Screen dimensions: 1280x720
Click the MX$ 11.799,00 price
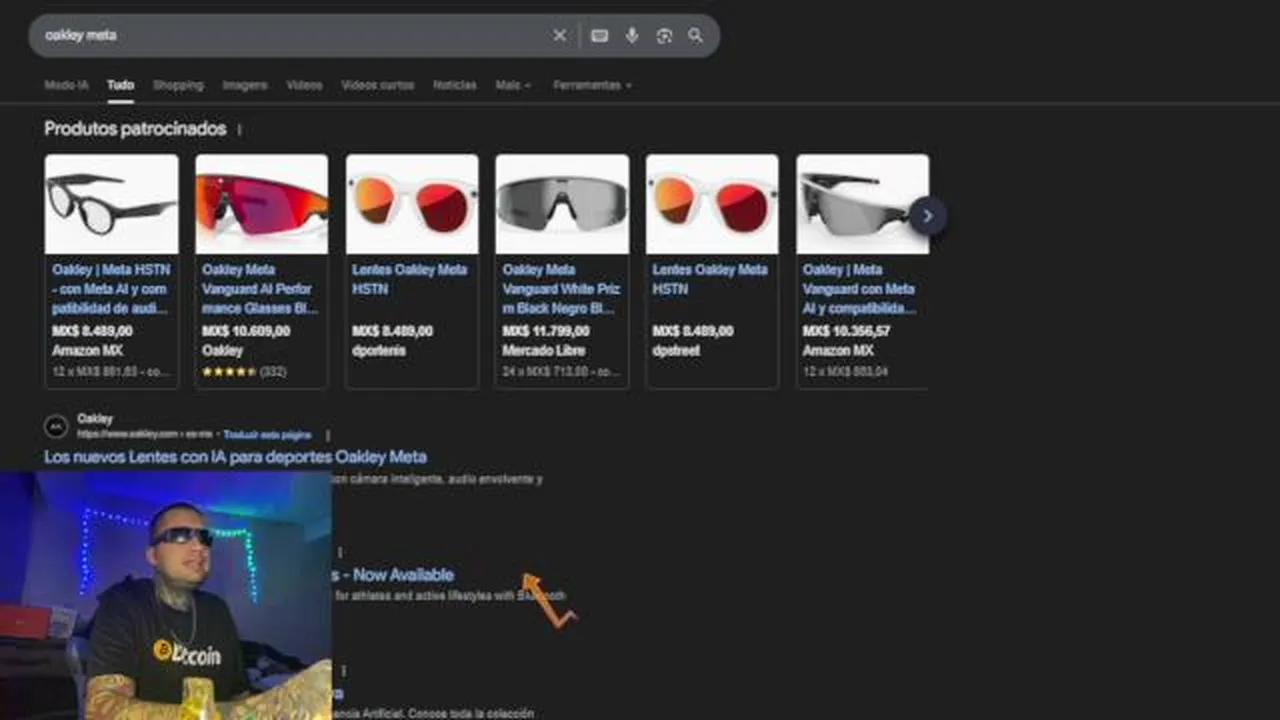[x=546, y=331]
